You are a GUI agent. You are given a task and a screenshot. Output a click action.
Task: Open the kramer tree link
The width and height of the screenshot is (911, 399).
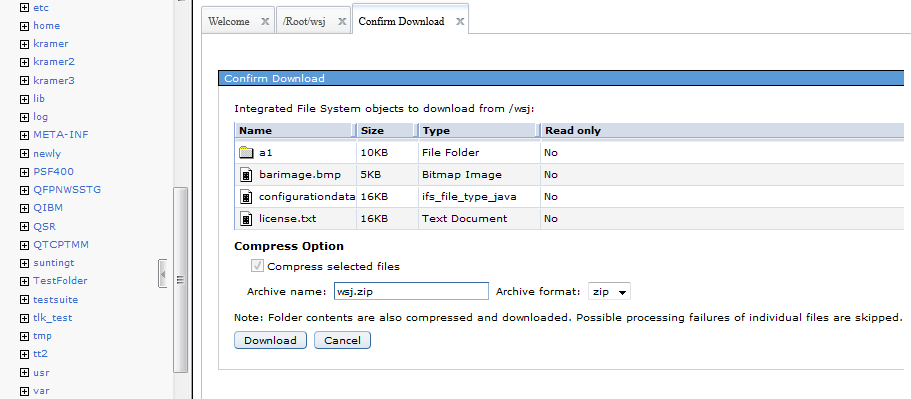(51, 44)
